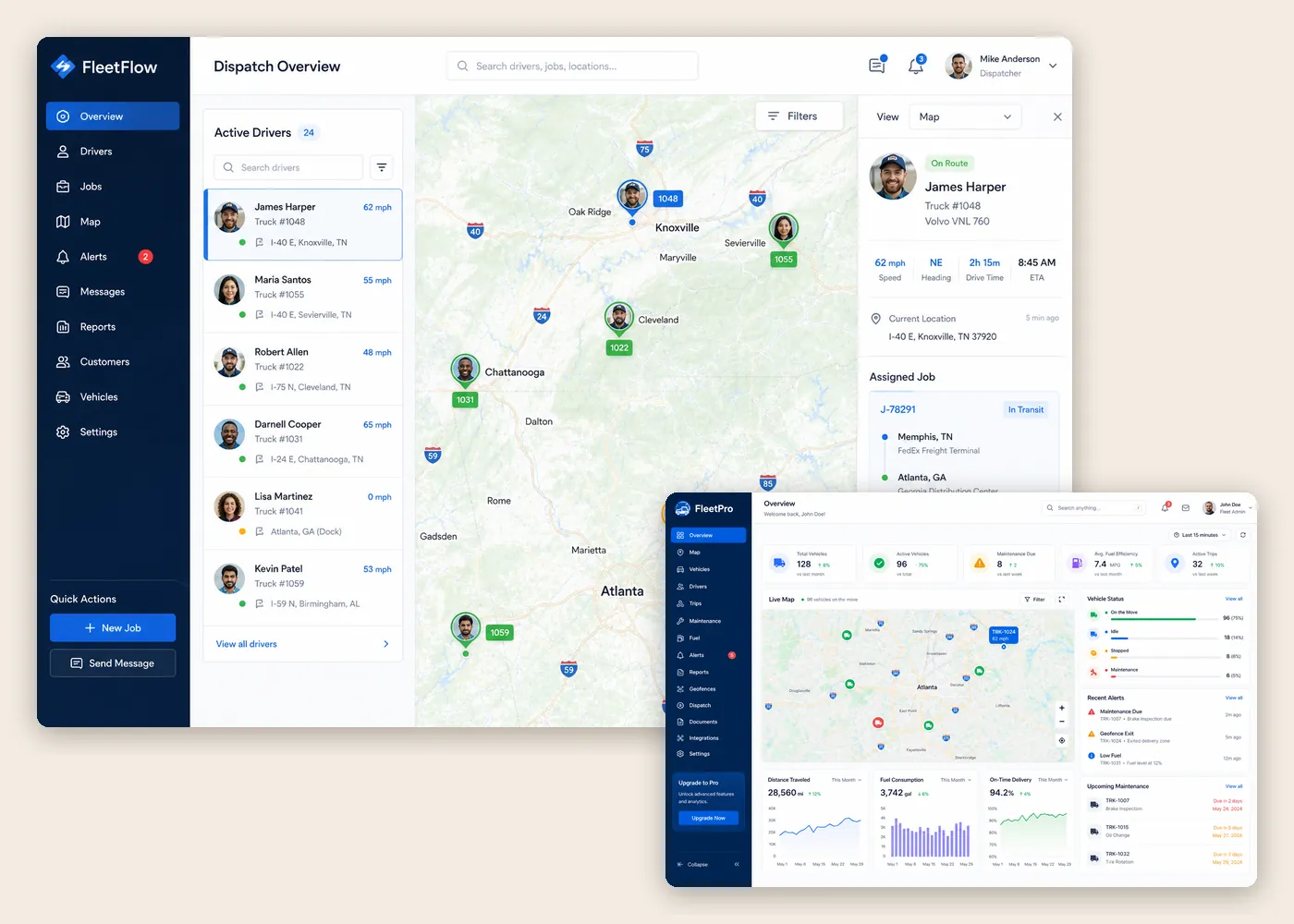Click Upgrade Now in FleetPro
This screenshot has height=924, width=1294.
[709, 818]
